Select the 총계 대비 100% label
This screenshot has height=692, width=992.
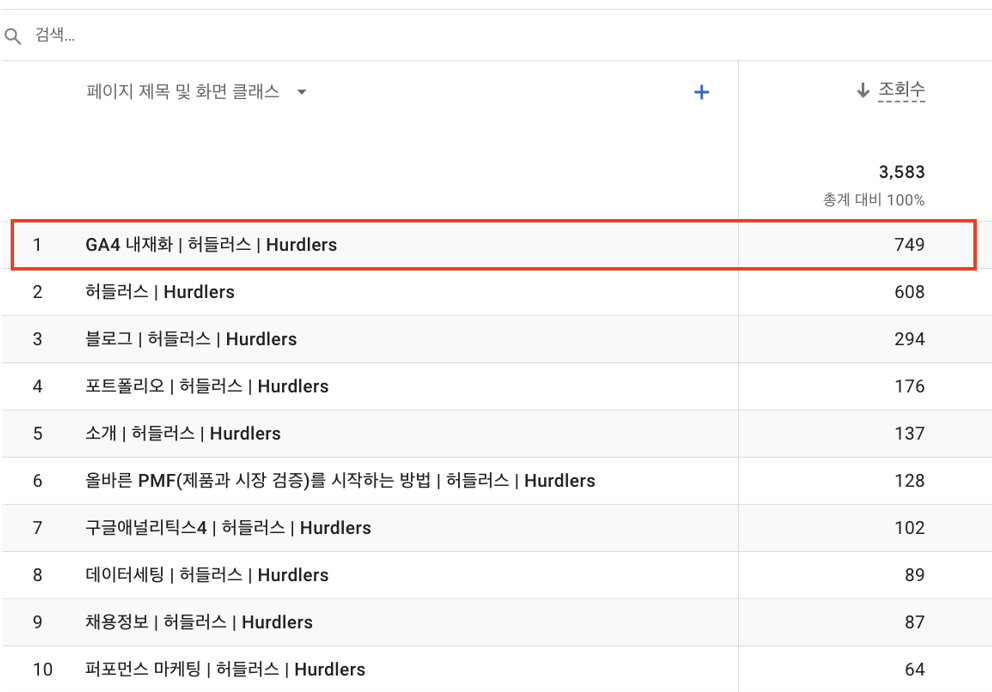tap(874, 200)
